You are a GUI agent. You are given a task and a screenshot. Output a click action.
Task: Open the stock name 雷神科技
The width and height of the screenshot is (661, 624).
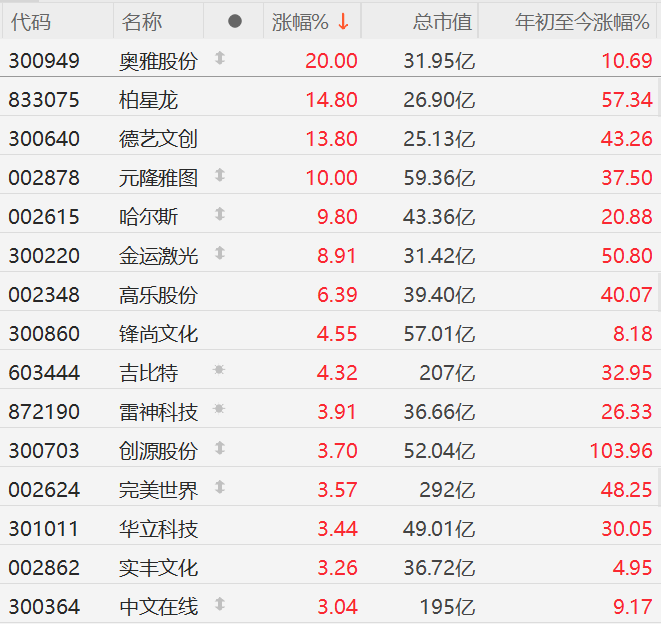click(x=158, y=412)
